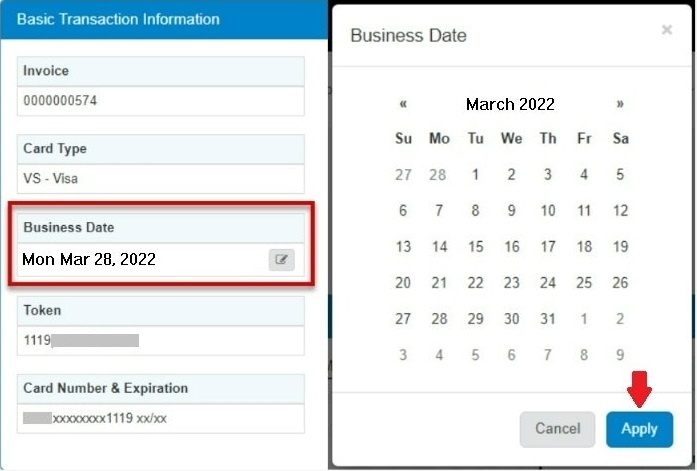Click the Card Type value field
The image size is (697, 471).
click(x=161, y=179)
